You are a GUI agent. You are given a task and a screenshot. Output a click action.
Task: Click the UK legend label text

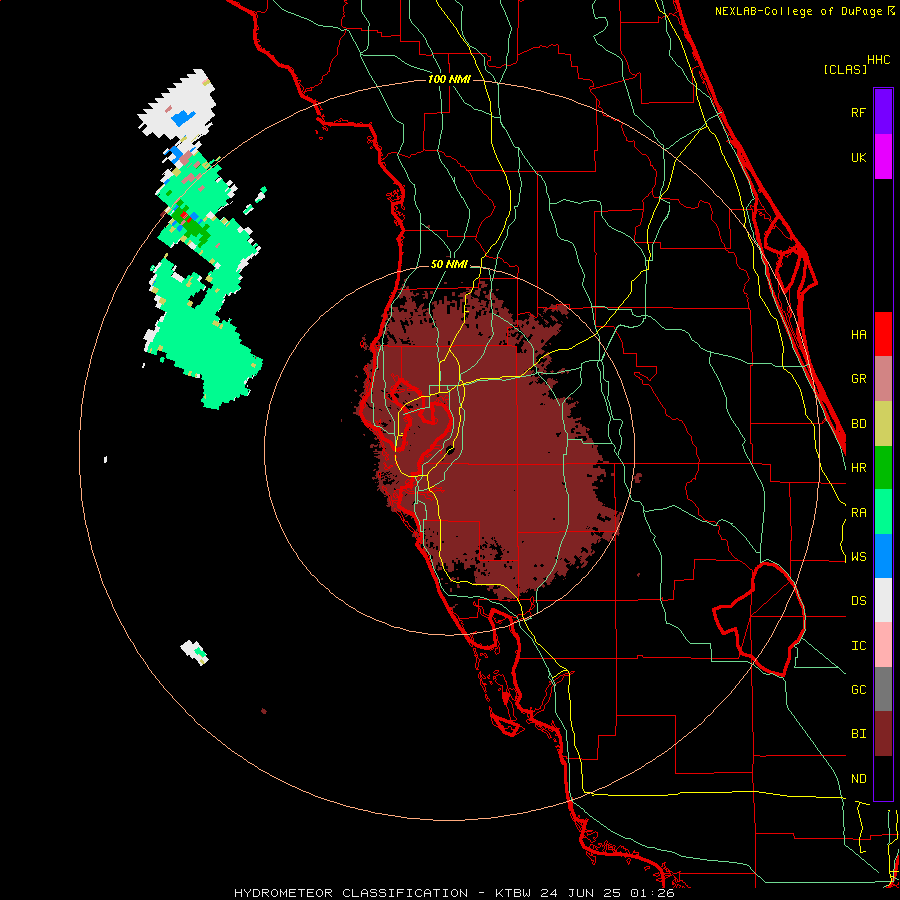click(858, 157)
